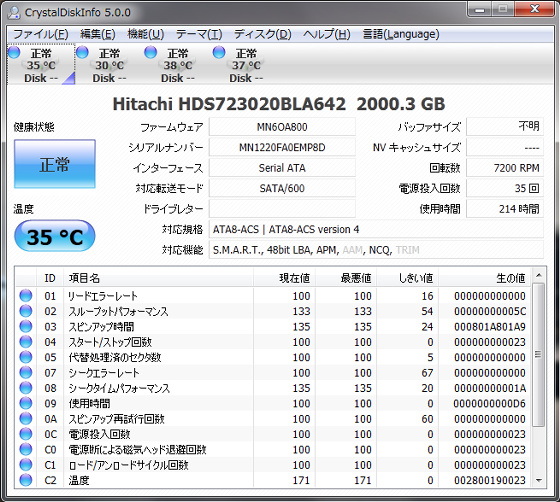Screen dimensions: 560x502
Task: Click the firmware field MN6OA800
Action: click(x=282, y=127)
